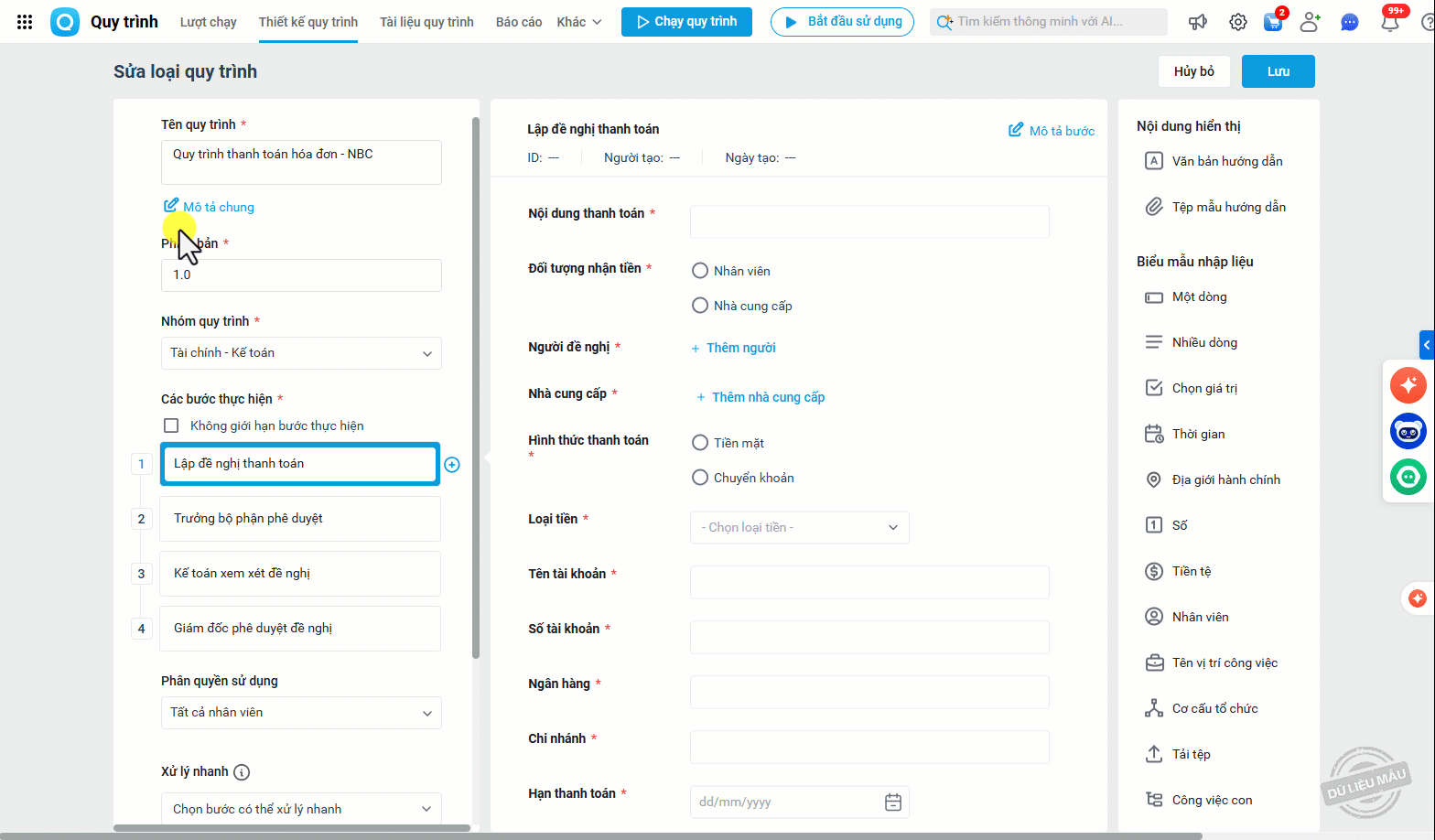Open Nhóm quy trình dropdown
1435x840 pixels.
[x=301, y=353]
